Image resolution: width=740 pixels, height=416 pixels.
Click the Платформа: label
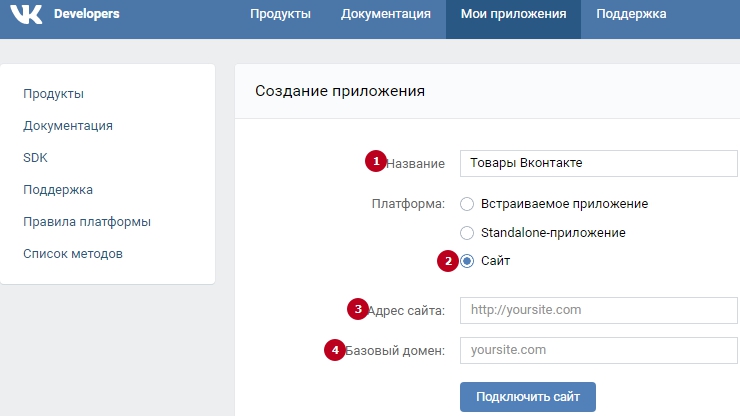click(x=408, y=204)
